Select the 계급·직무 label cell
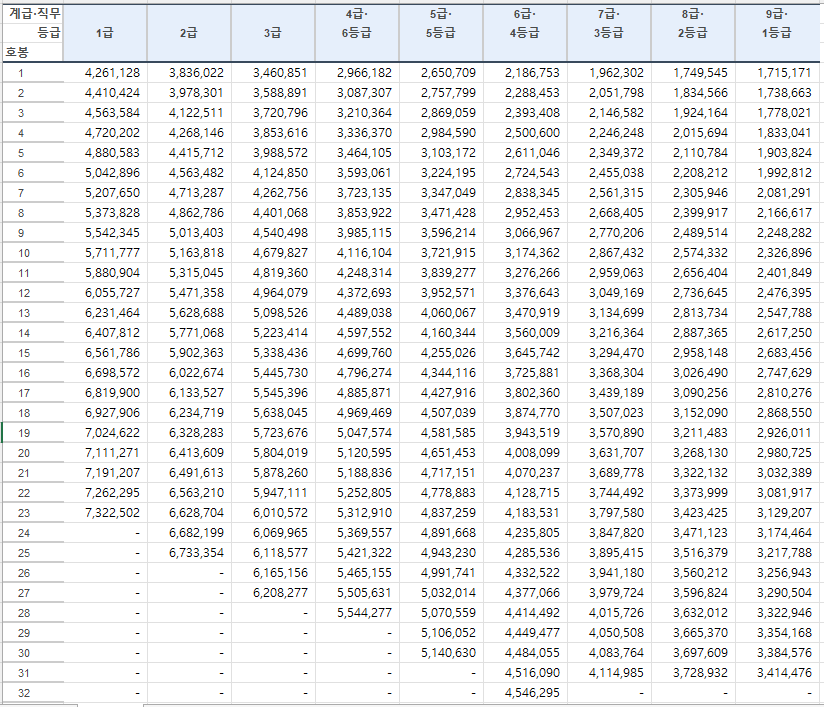Image resolution: width=824 pixels, height=707 pixels. 35,13
